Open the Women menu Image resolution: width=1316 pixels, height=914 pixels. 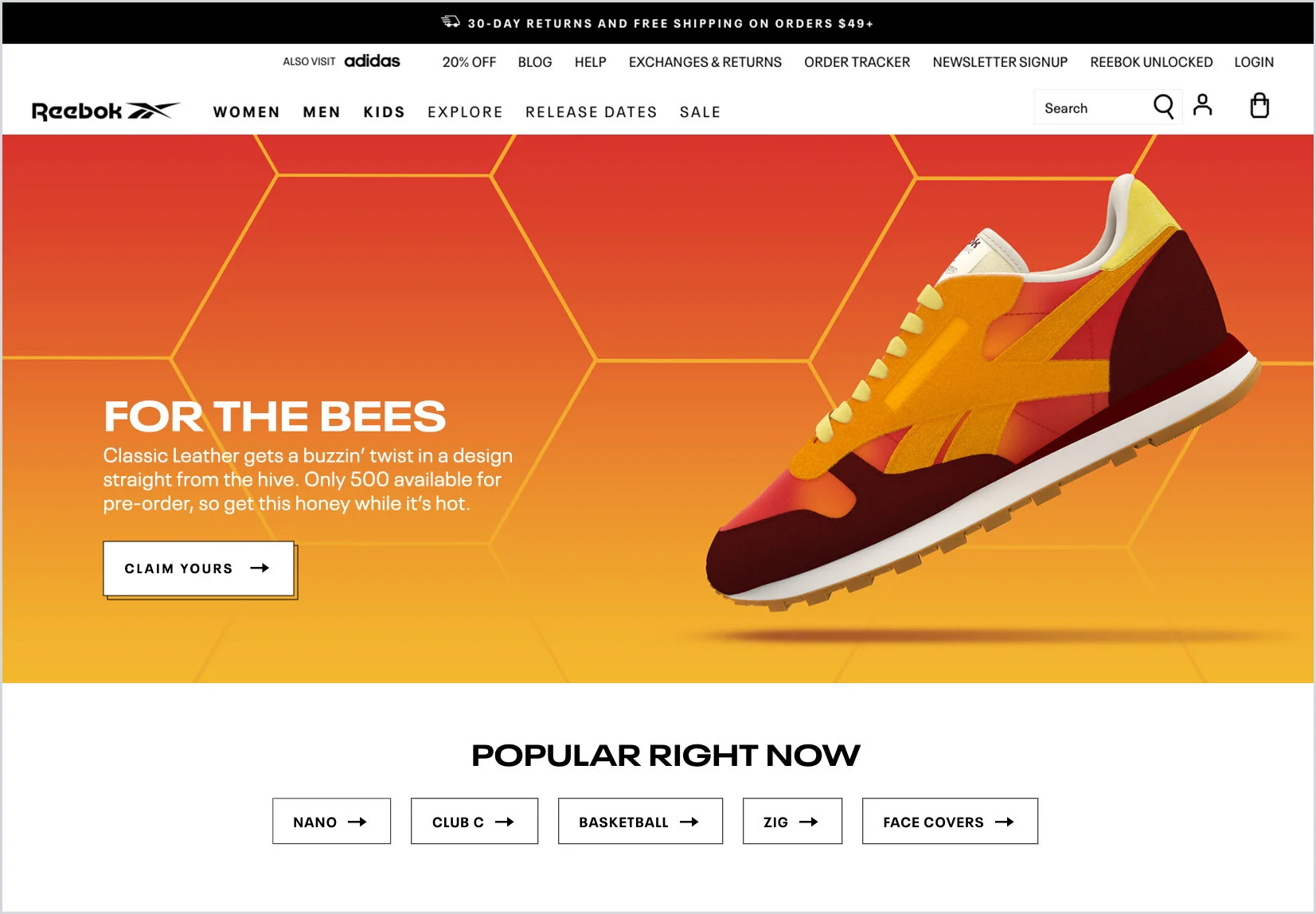point(247,112)
